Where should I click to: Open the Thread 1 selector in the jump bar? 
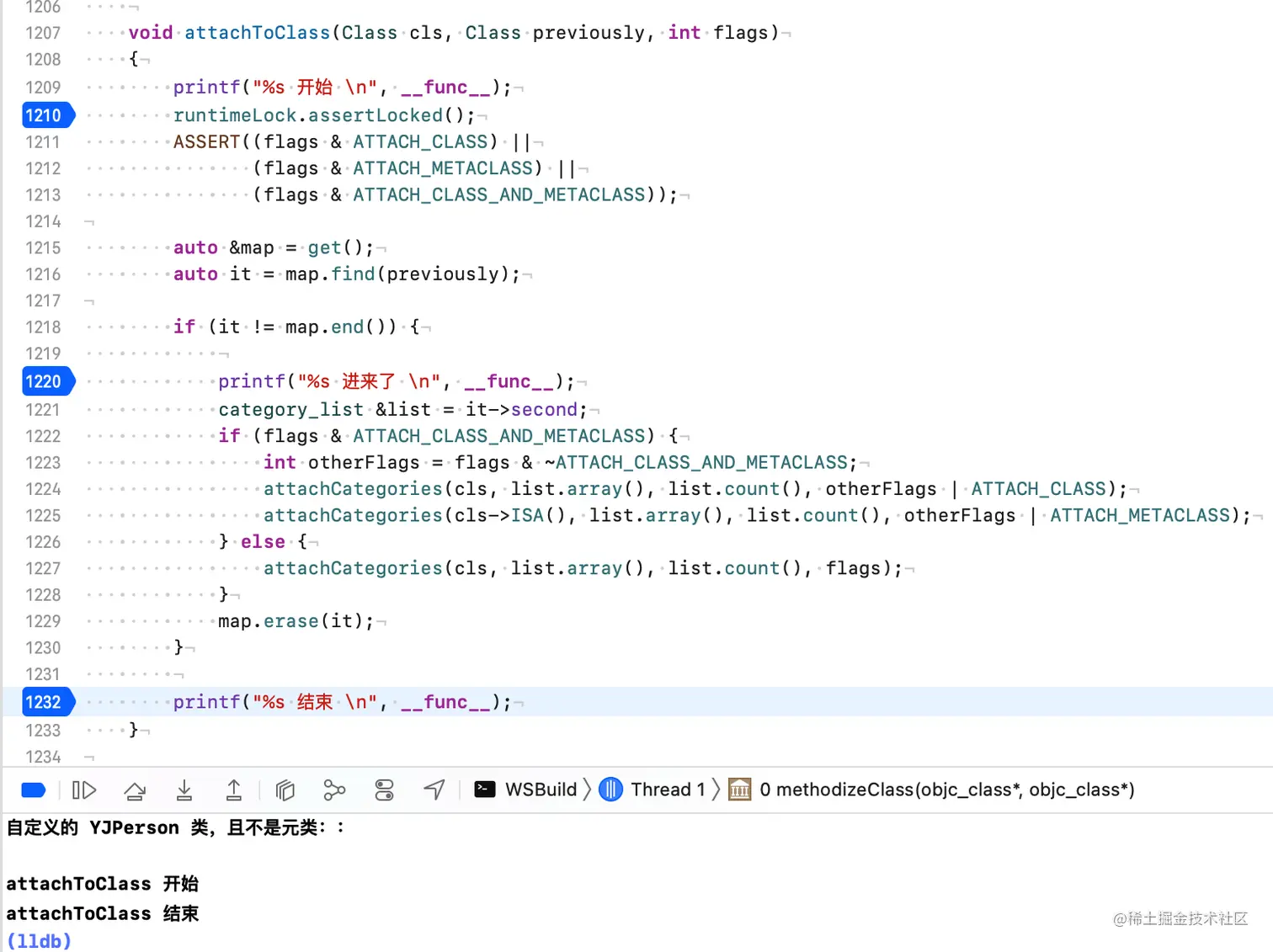pos(668,790)
